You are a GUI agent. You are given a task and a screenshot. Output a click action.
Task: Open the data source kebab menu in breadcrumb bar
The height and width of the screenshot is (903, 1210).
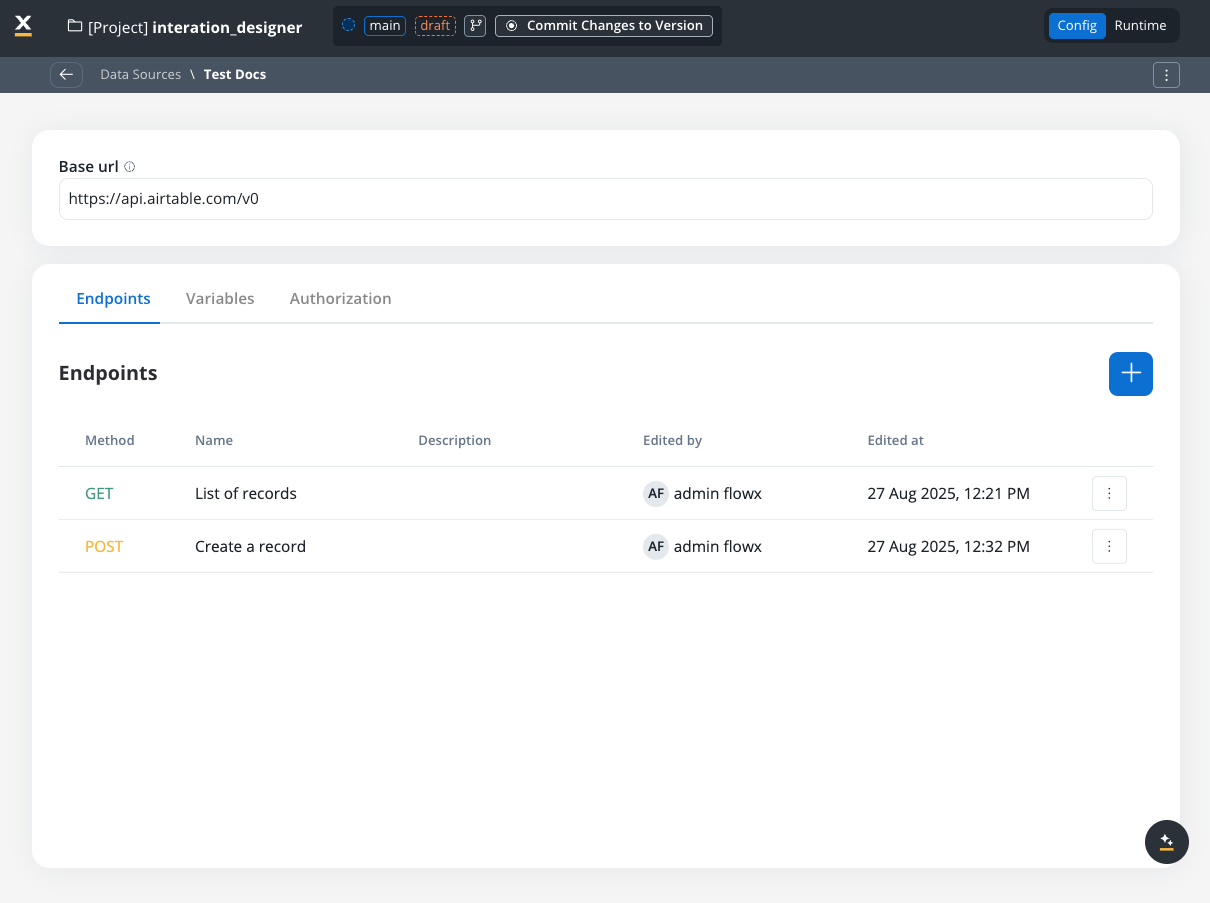[1166, 75]
